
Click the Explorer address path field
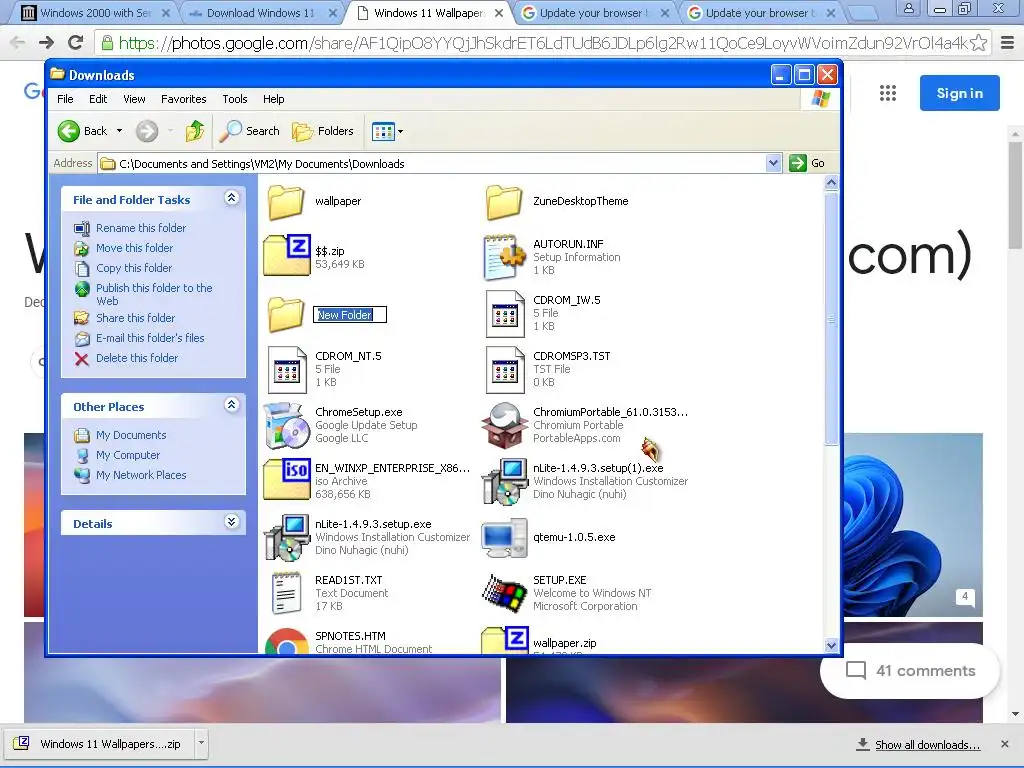432,163
